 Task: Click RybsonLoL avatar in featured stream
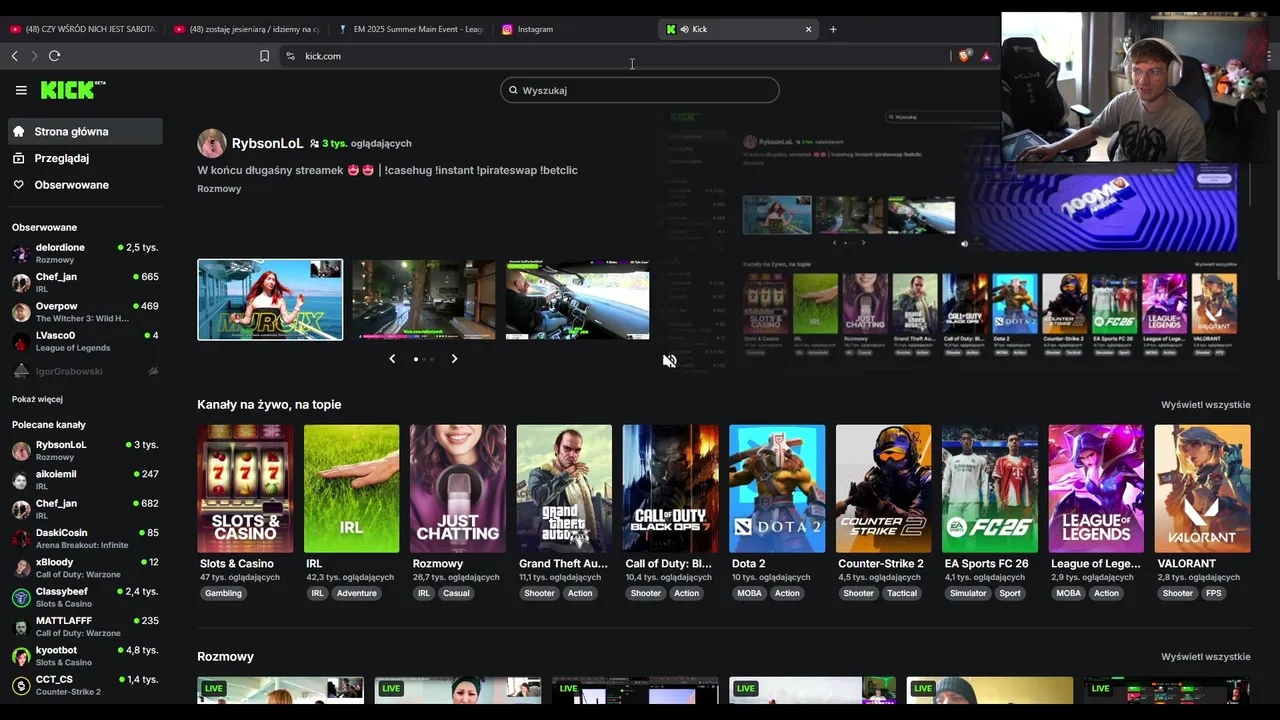212,143
